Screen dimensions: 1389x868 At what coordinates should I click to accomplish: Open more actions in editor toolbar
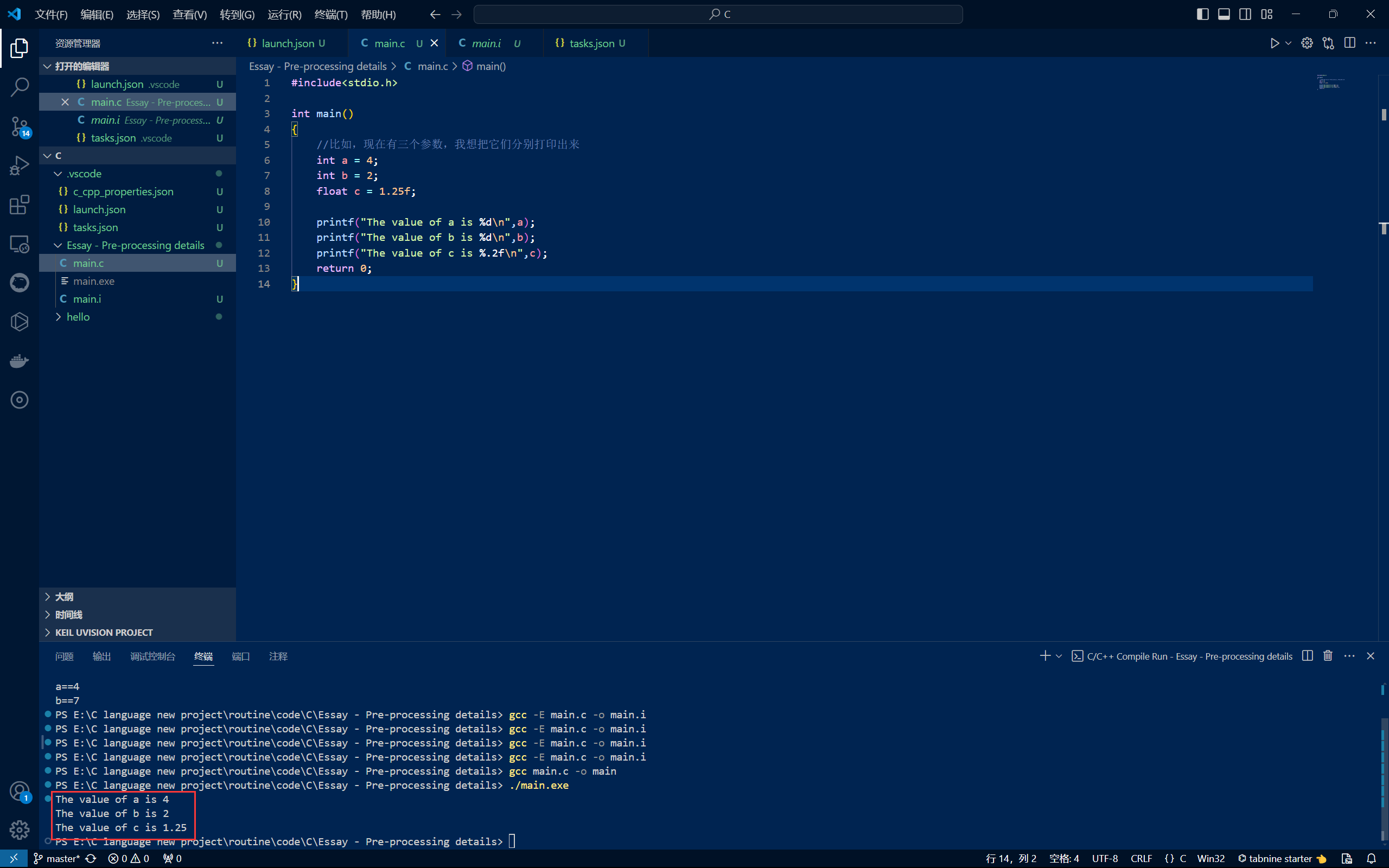click(x=1371, y=43)
